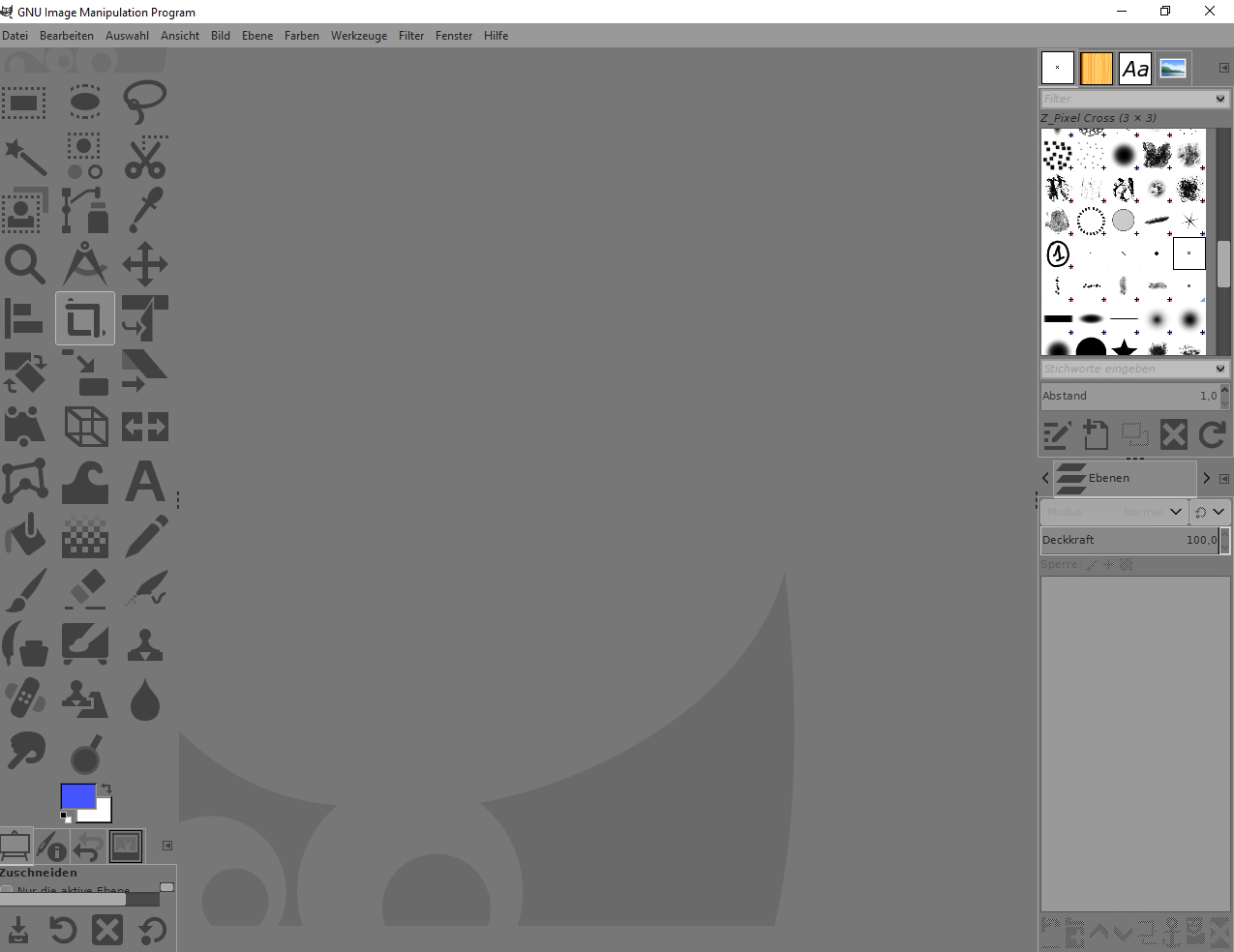Select the Flip tool
1234x952 pixels.
[145, 427]
